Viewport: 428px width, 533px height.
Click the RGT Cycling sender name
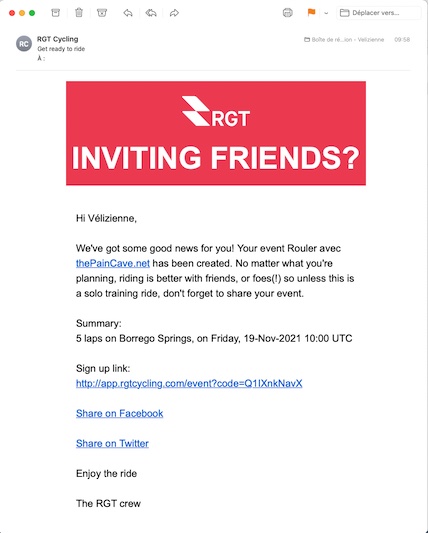(x=57, y=39)
